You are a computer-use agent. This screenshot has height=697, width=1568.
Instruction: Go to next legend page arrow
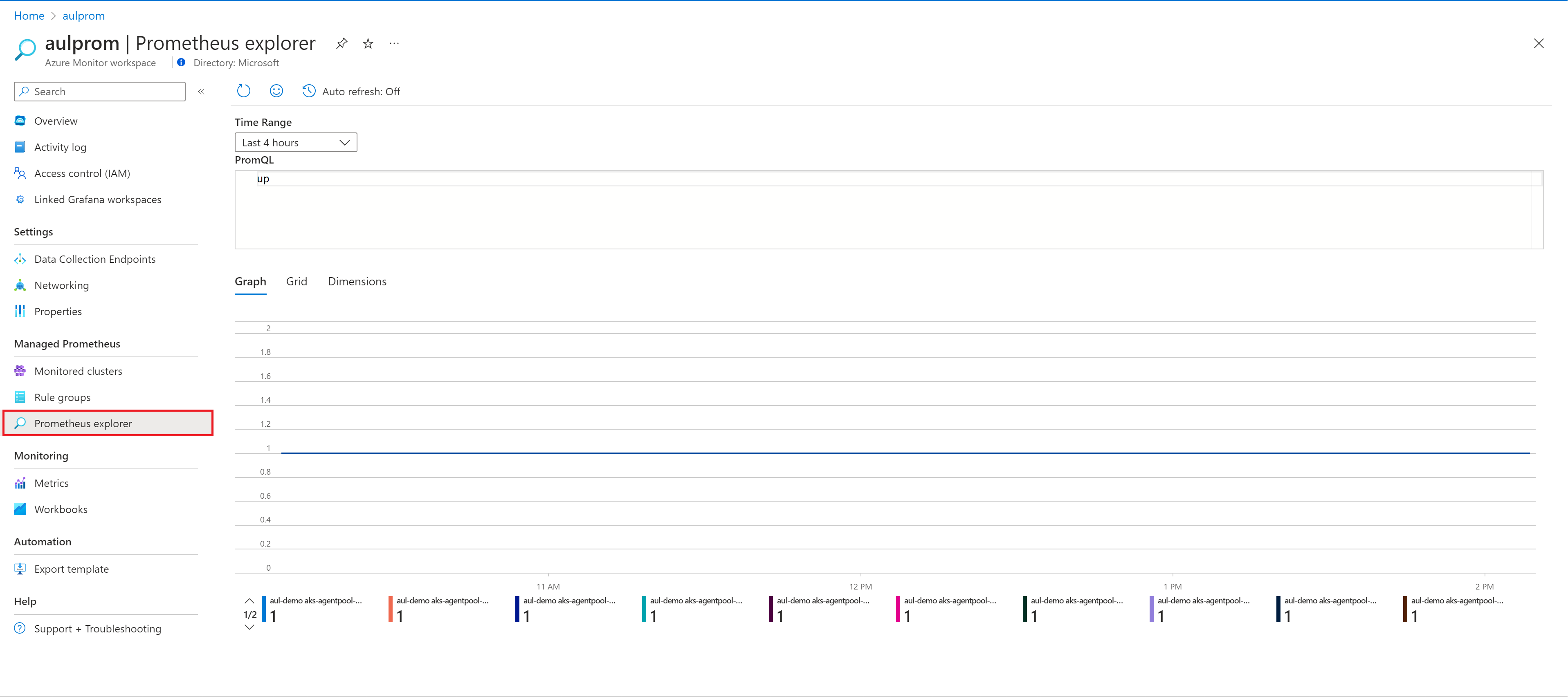(249, 628)
